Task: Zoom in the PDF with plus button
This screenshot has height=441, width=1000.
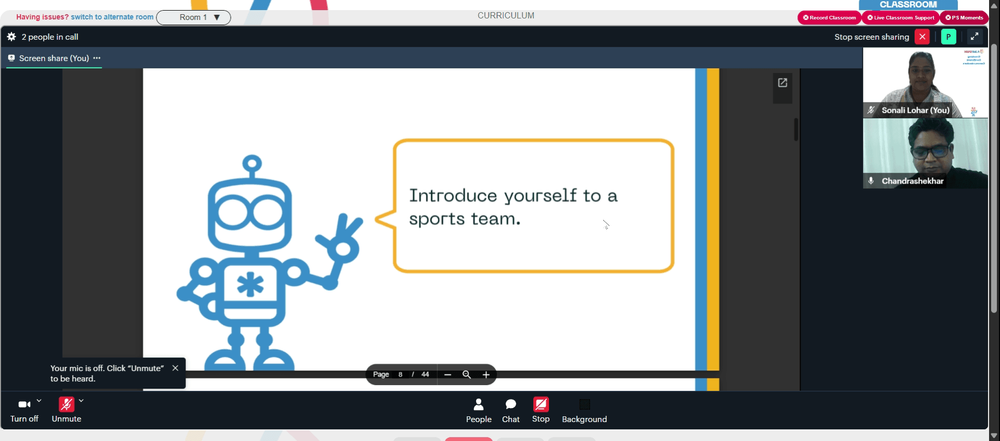Action: tap(486, 375)
